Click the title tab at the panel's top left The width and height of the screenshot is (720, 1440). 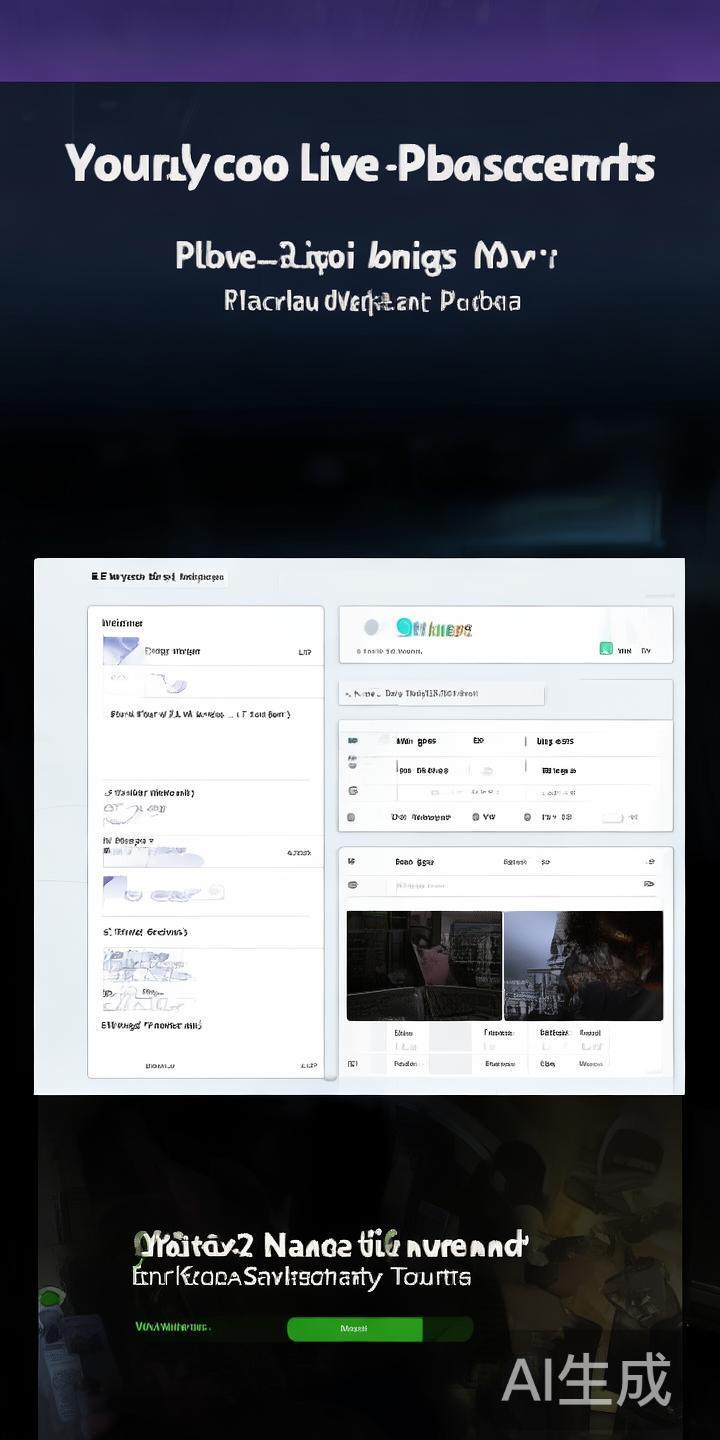click(x=158, y=577)
